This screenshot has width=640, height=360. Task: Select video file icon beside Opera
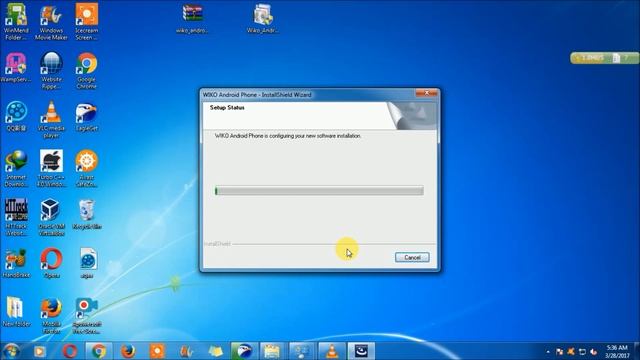(87, 264)
